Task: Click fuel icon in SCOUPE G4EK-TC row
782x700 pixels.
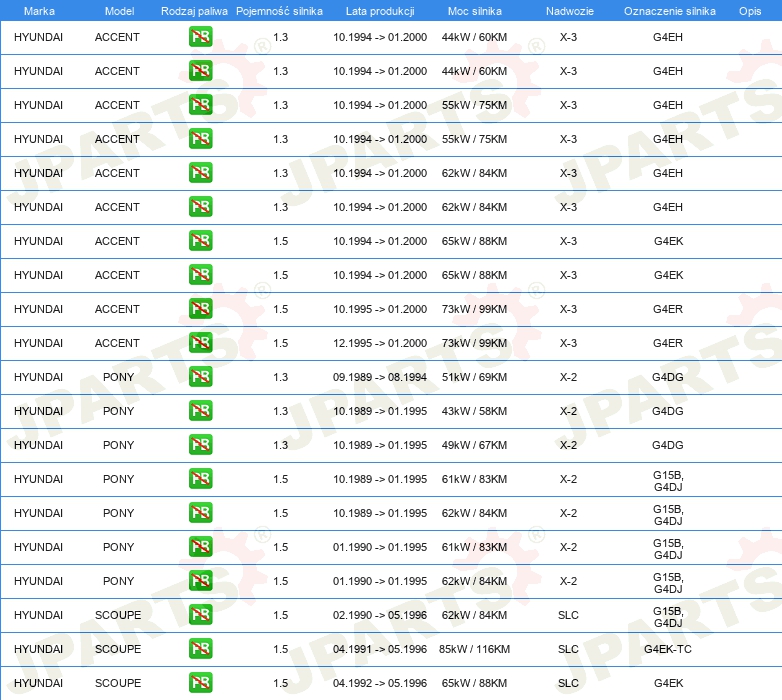Action: tap(200, 648)
